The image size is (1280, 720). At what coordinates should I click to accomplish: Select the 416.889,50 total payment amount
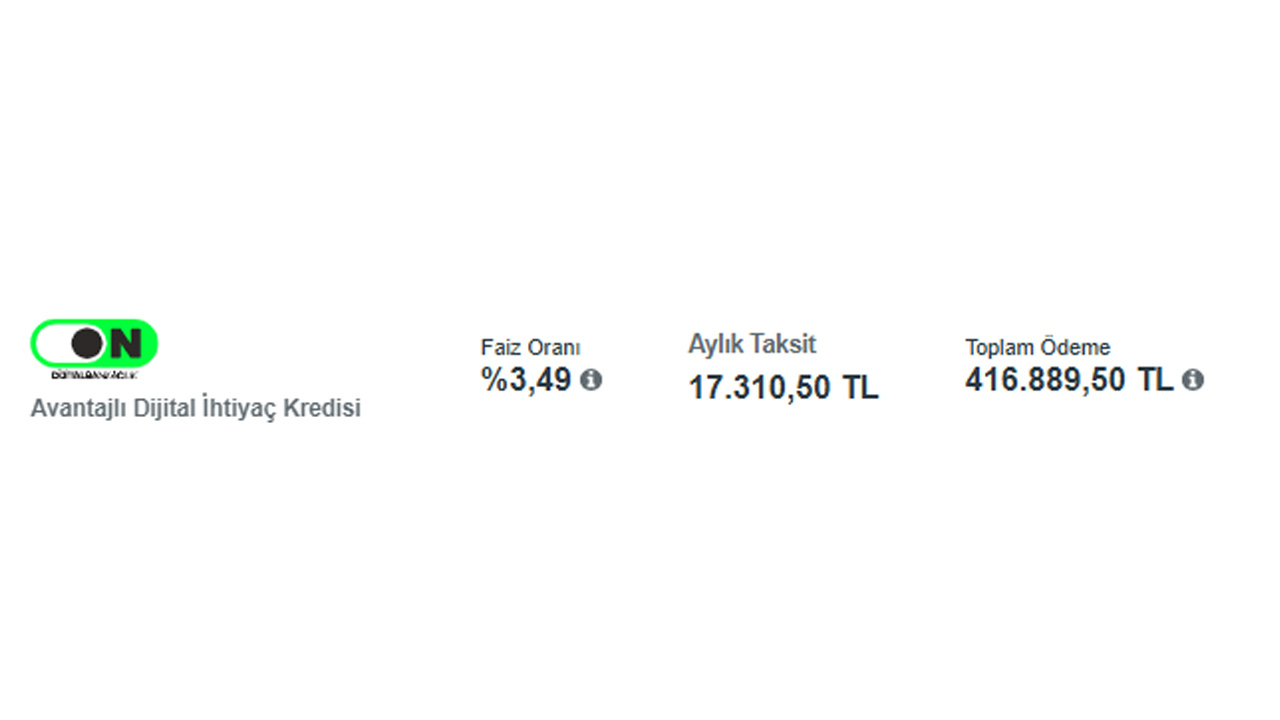click(x=1045, y=380)
